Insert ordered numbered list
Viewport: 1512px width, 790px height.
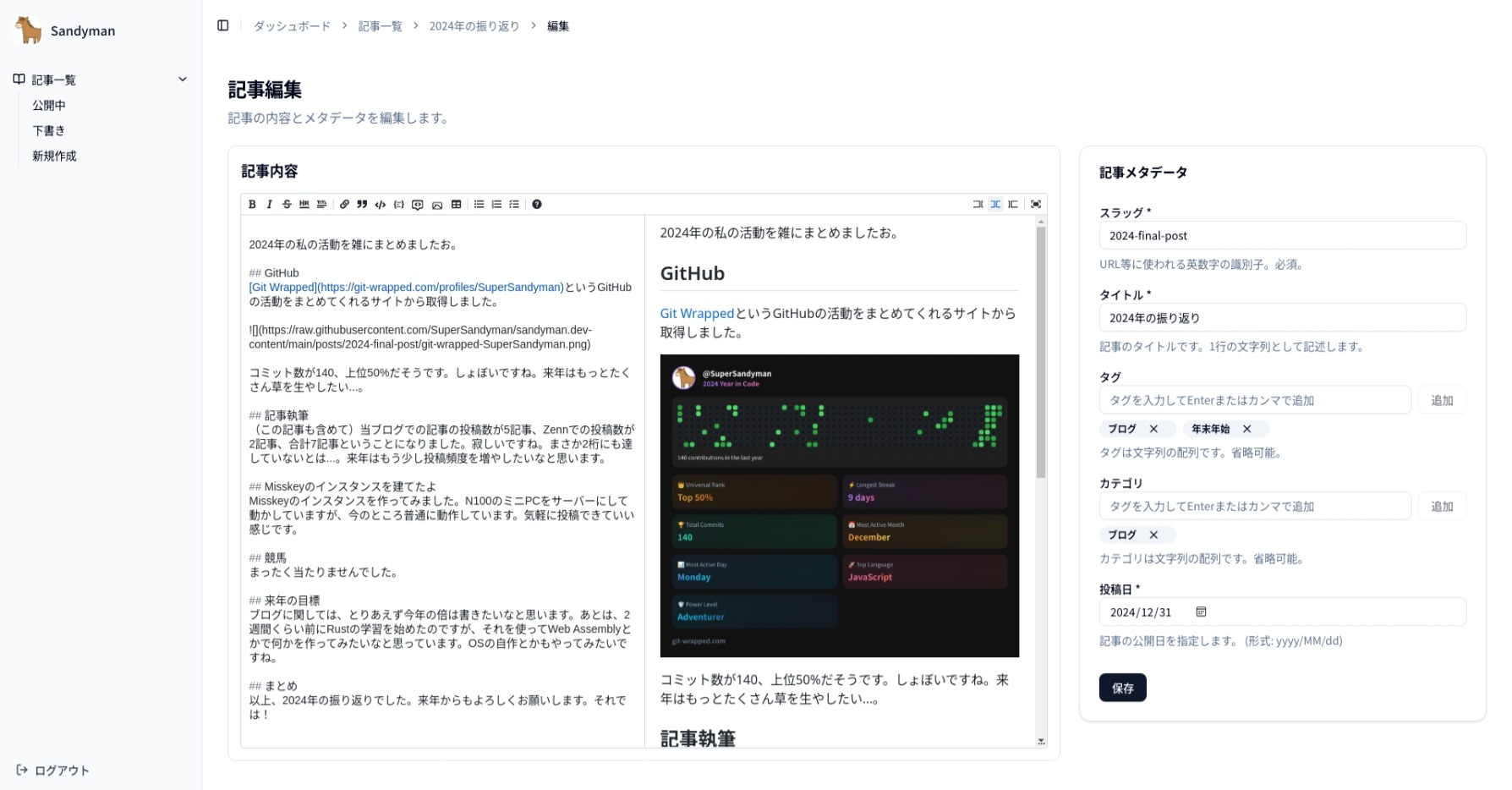tap(496, 204)
